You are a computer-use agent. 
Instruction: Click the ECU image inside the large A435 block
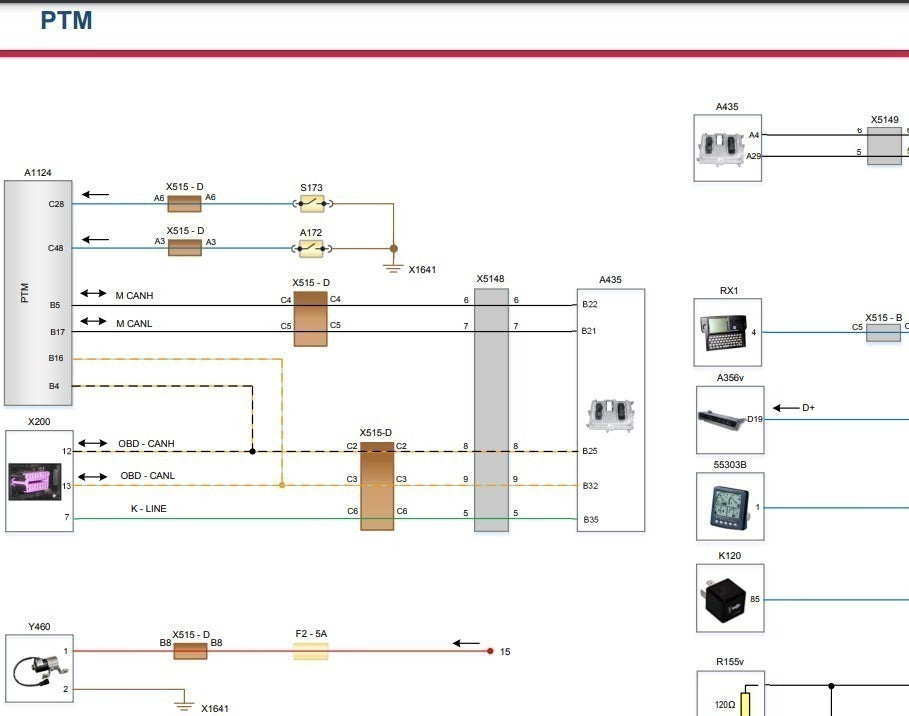[x=610, y=414]
